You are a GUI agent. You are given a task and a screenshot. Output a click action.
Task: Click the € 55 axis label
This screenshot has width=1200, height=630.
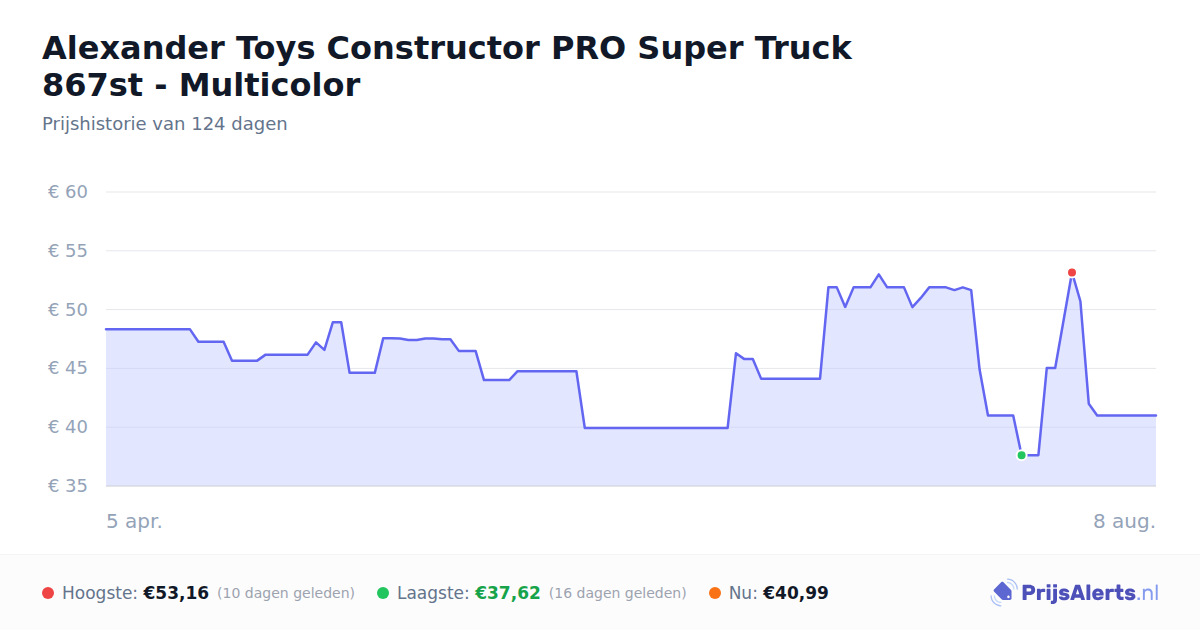68,251
